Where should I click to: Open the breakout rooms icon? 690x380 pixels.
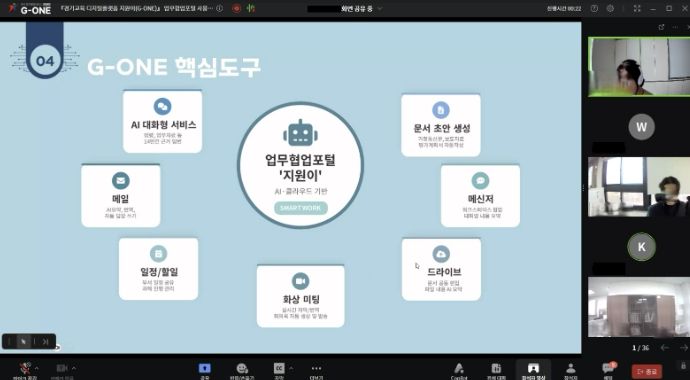pyautogui.click(x=496, y=368)
